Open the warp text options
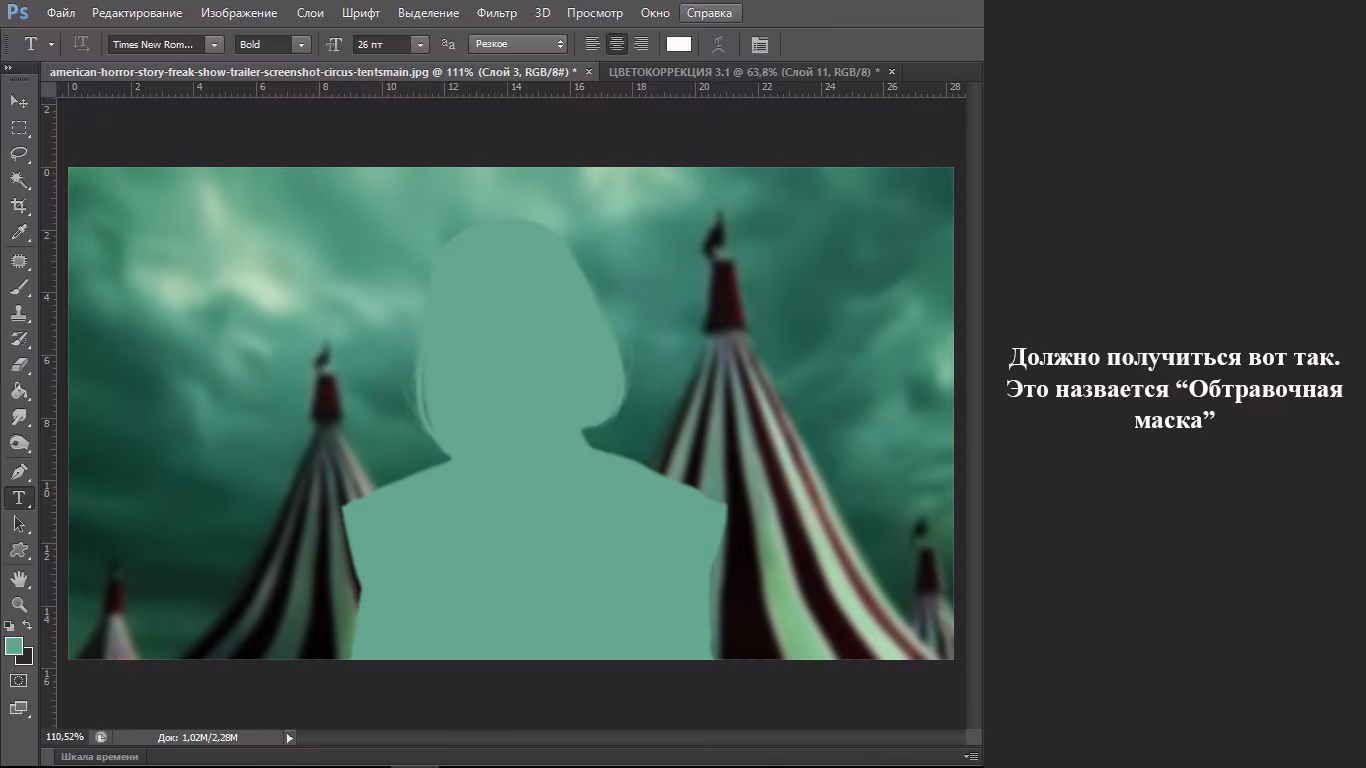 click(x=718, y=44)
